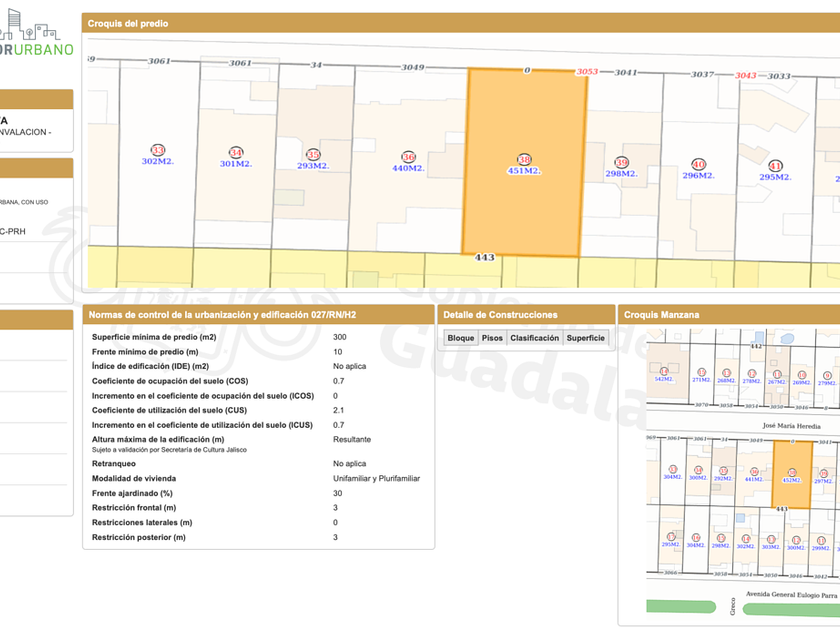Click parcel 36 marker labeled 440M2
840x630 pixels.
408,157
